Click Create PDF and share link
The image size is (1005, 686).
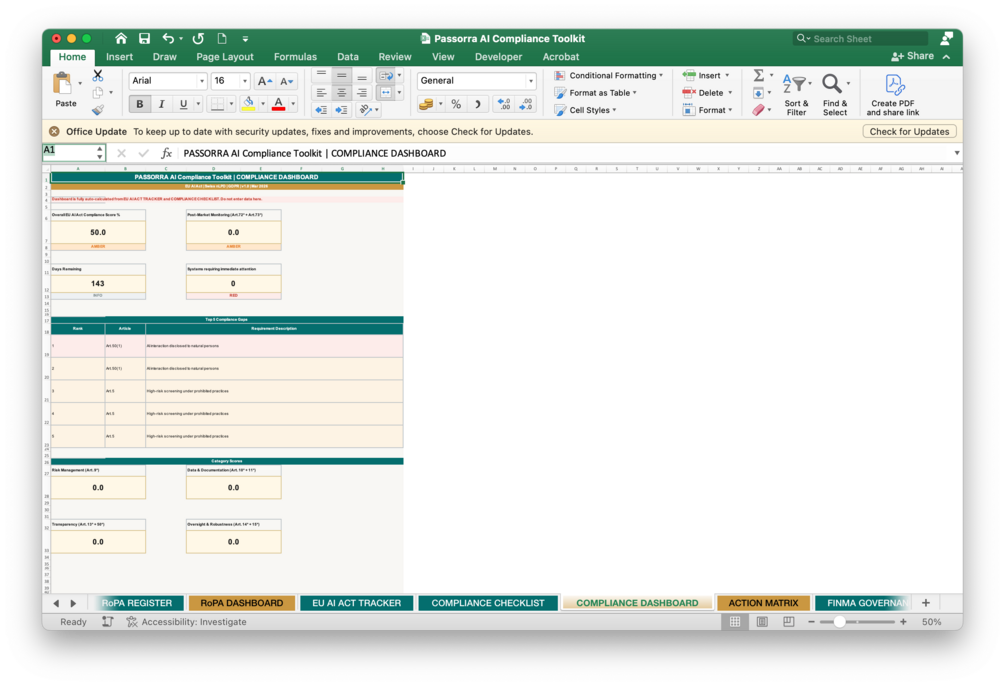(x=893, y=94)
